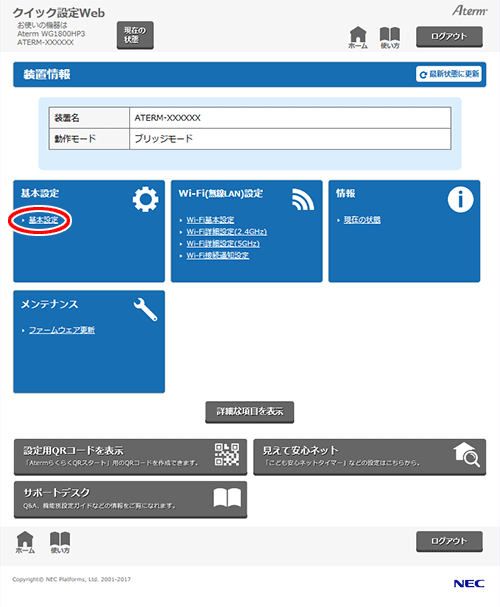This screenshot has height=607, width=500.
Task: Click the QR code icon
Action: pos(227,454)
